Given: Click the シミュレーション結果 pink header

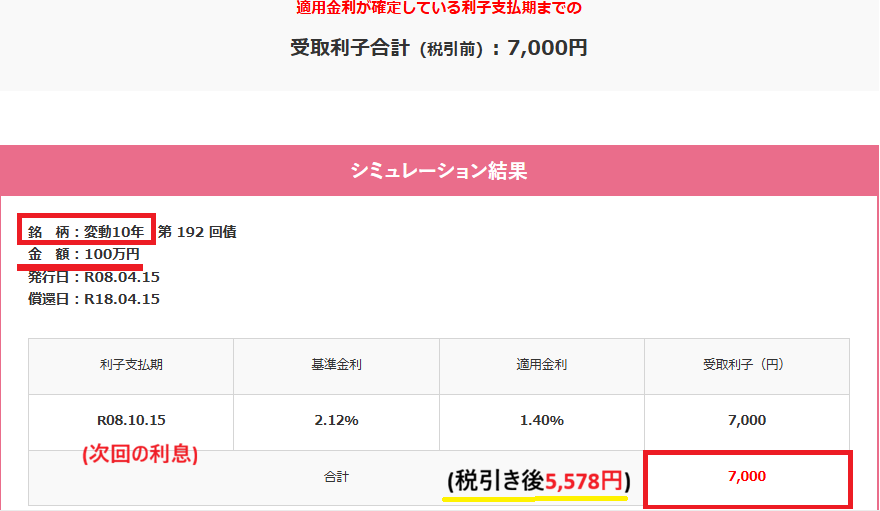Looking at the screenshot, I should coord(439,171).
